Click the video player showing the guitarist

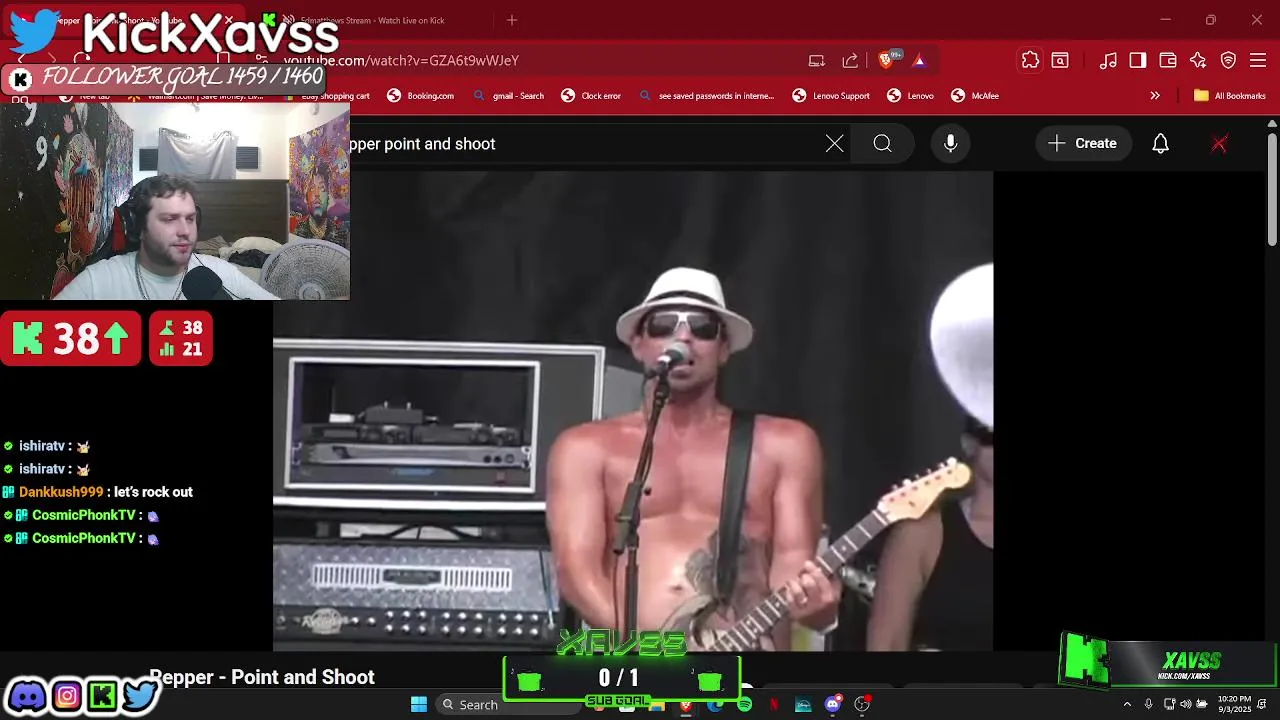coord(633,411)
